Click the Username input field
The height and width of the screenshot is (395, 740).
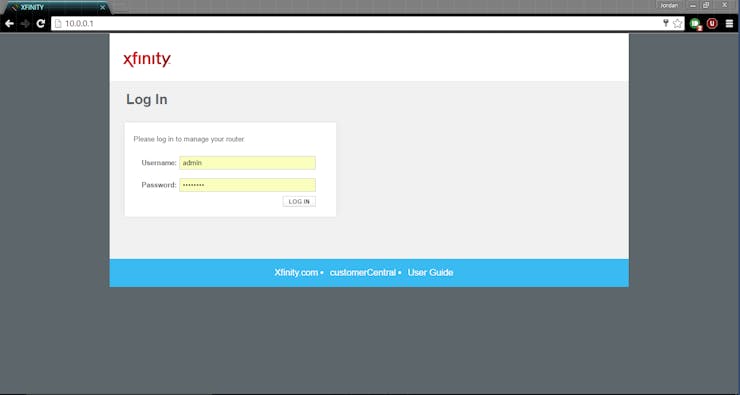click(x=247, y=163)
